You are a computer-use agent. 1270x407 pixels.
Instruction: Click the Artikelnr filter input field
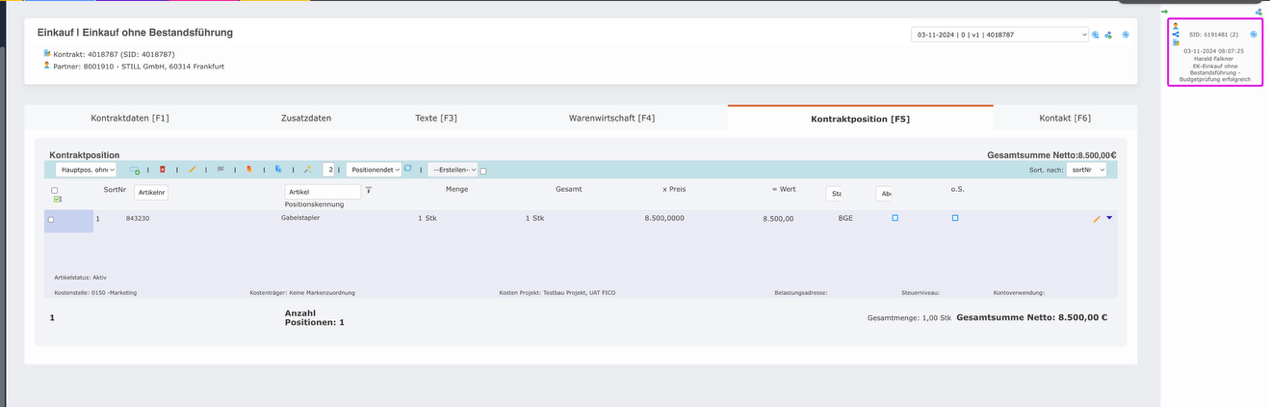[x=151, y=192]
